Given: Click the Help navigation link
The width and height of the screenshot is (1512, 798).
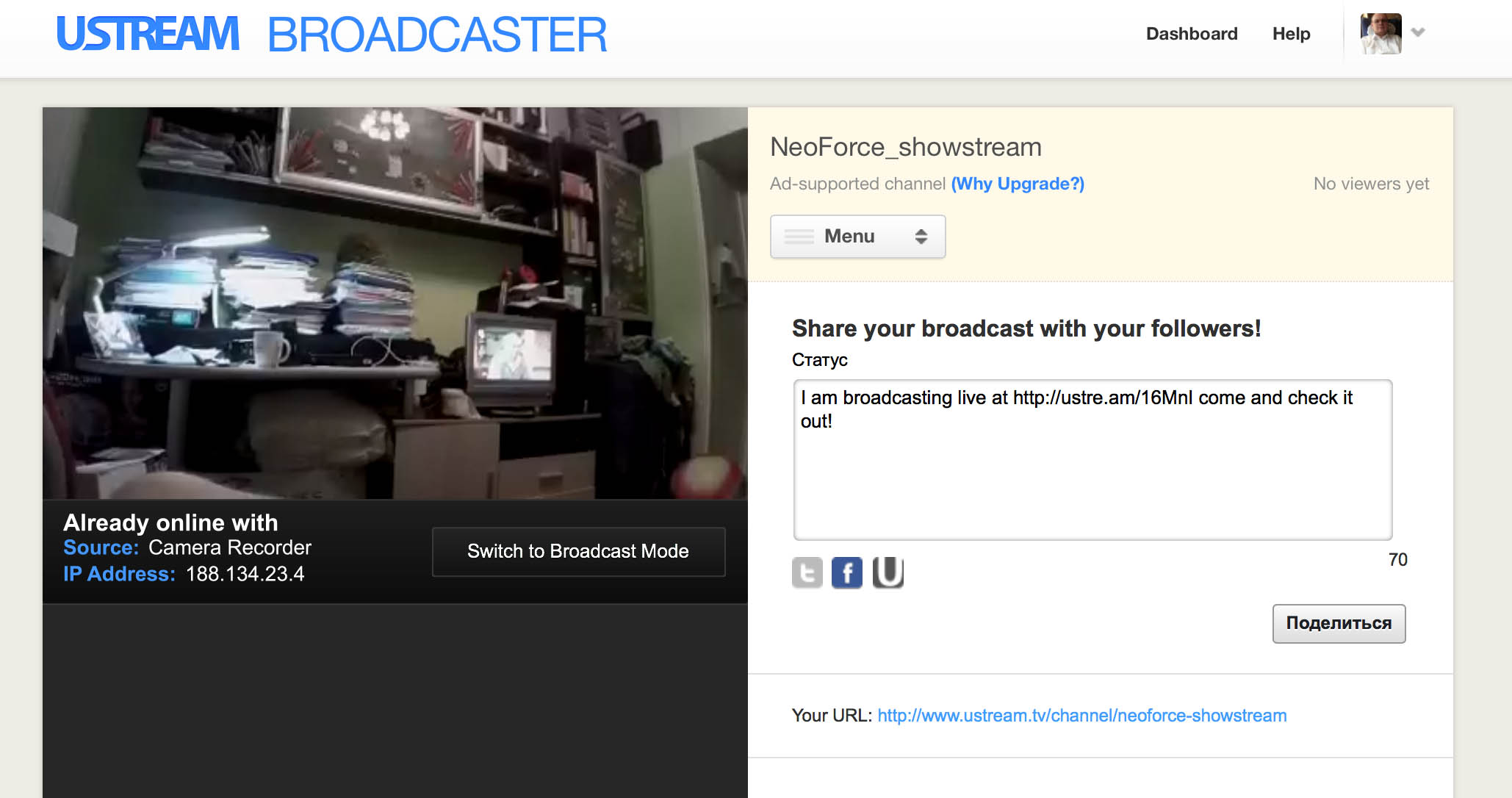Looking at the screenshot, I should pyautogui.click(x=1290, y=34).
